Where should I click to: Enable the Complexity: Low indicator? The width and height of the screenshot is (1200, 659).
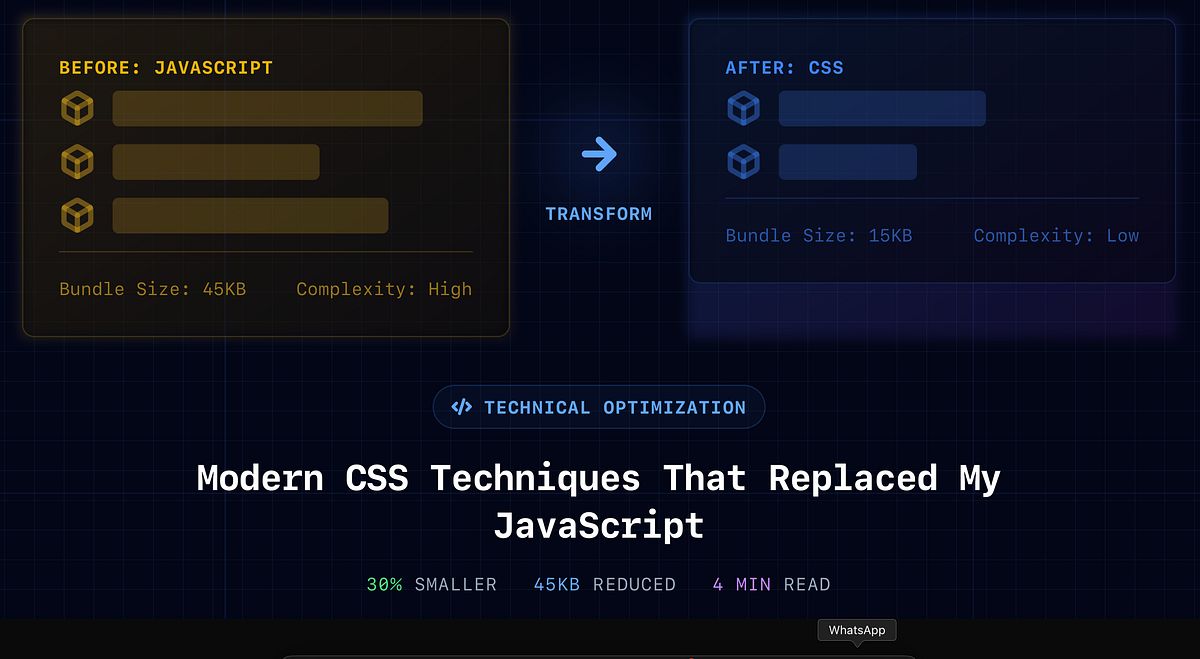click(1056, 235)
